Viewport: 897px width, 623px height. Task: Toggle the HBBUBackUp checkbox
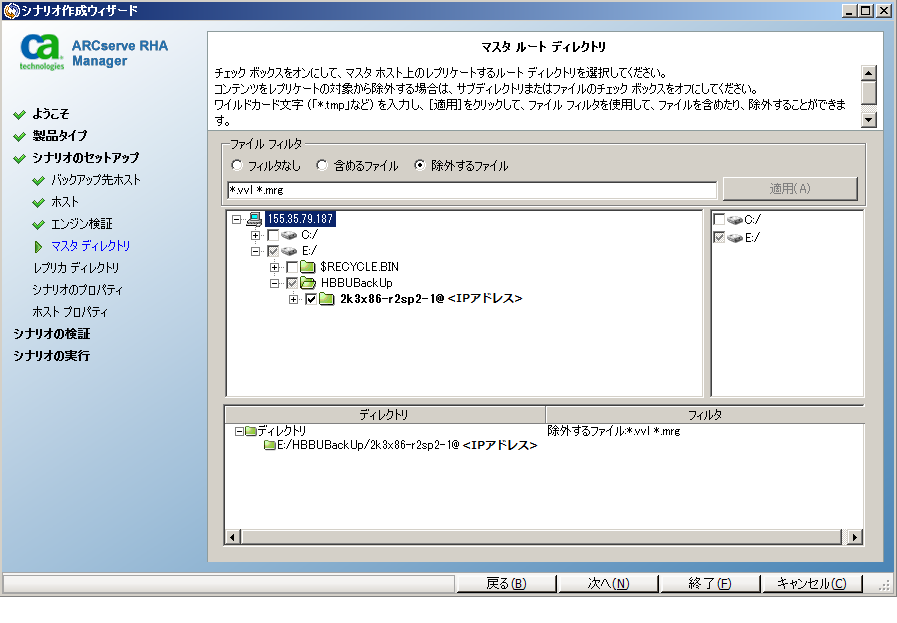292,283
